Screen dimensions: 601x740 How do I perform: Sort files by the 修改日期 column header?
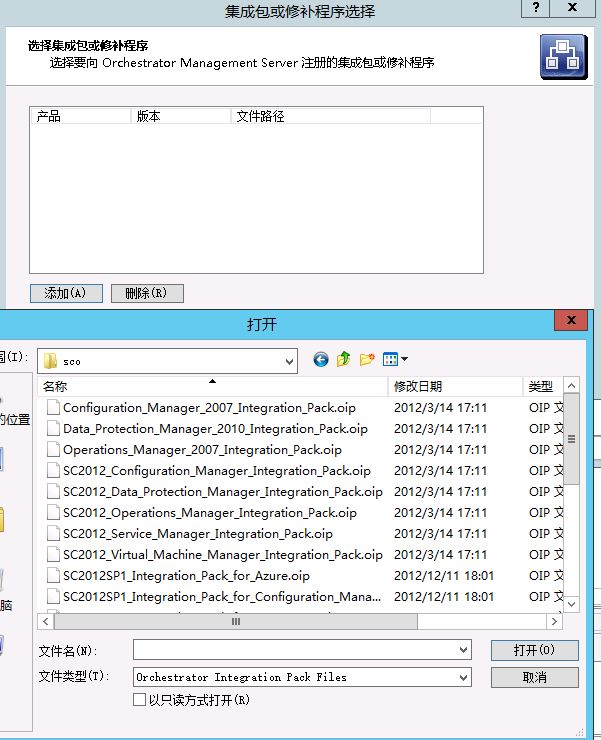click(455, 387)
